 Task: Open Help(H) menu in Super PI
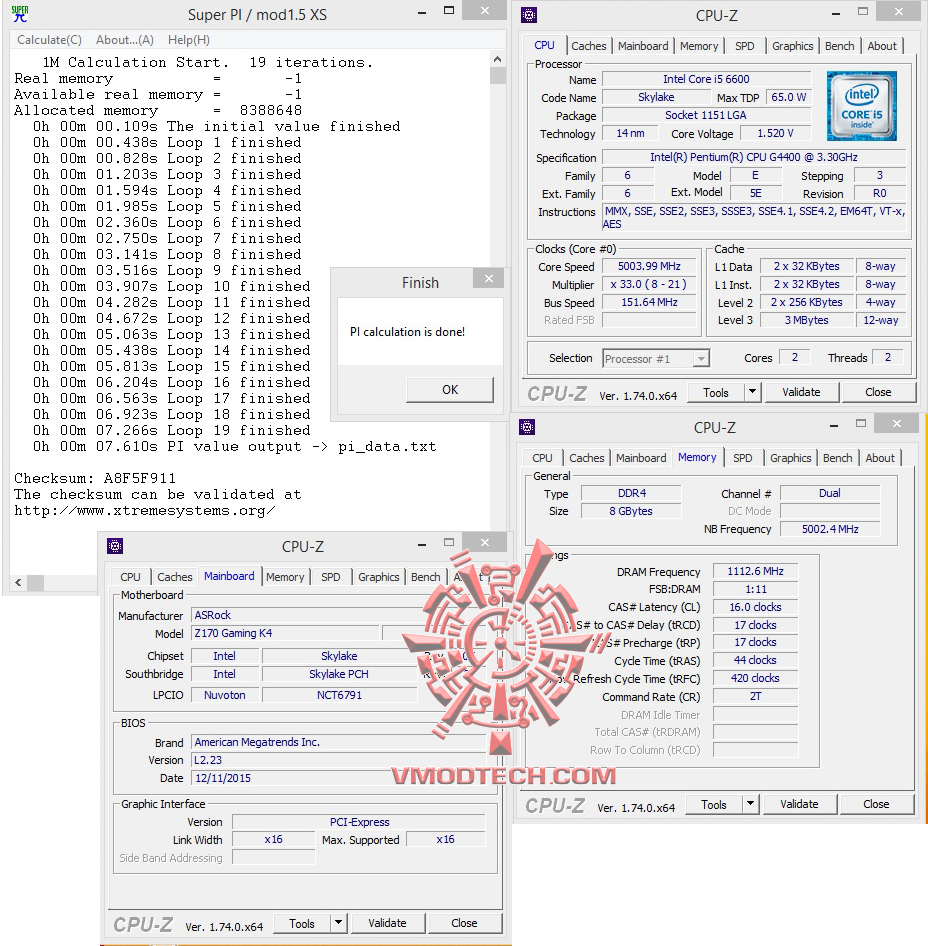[189, 40]
